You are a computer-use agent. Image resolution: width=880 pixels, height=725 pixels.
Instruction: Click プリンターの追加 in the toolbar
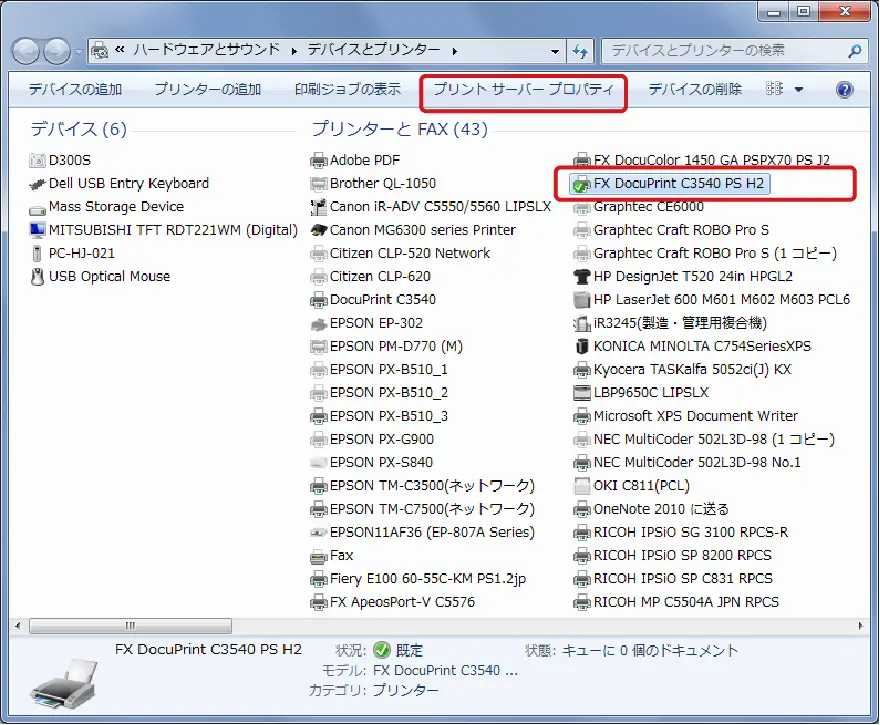(x=208, y=89)
